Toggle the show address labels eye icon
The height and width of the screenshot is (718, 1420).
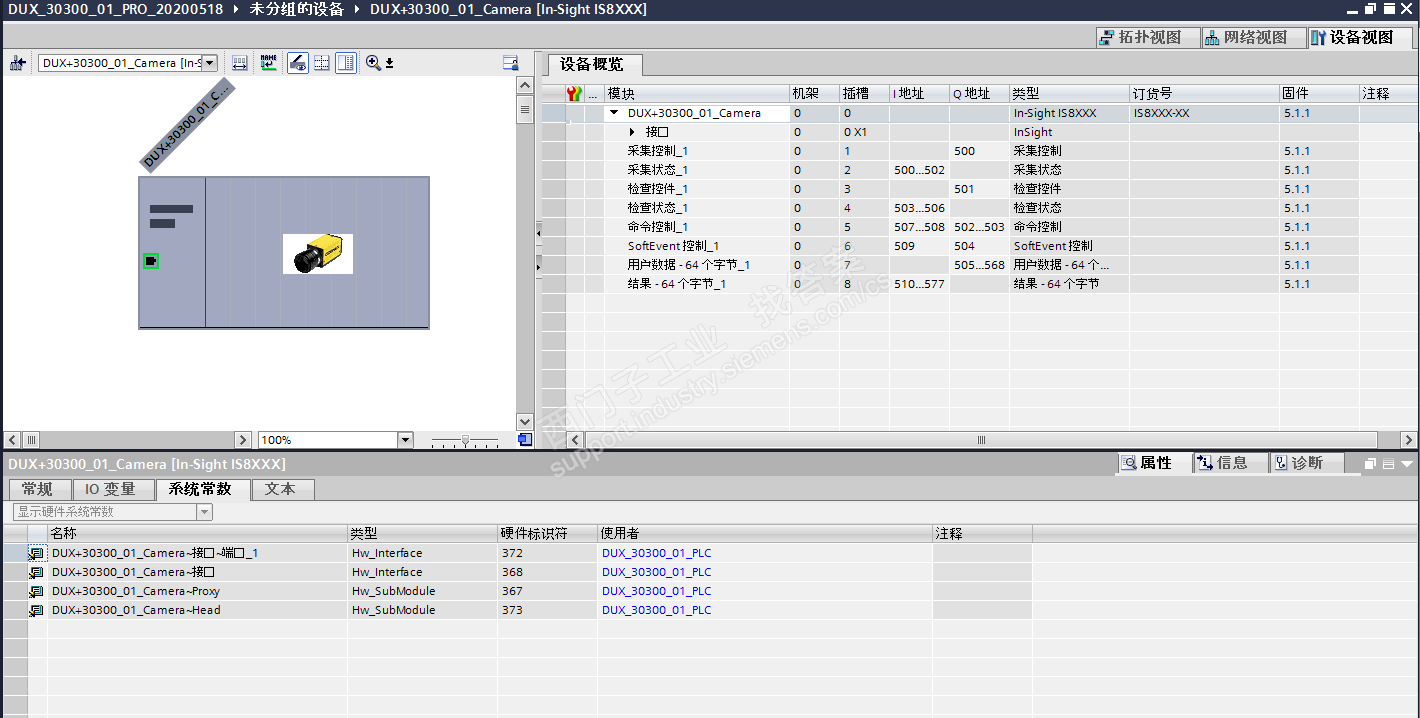point(297,63)
